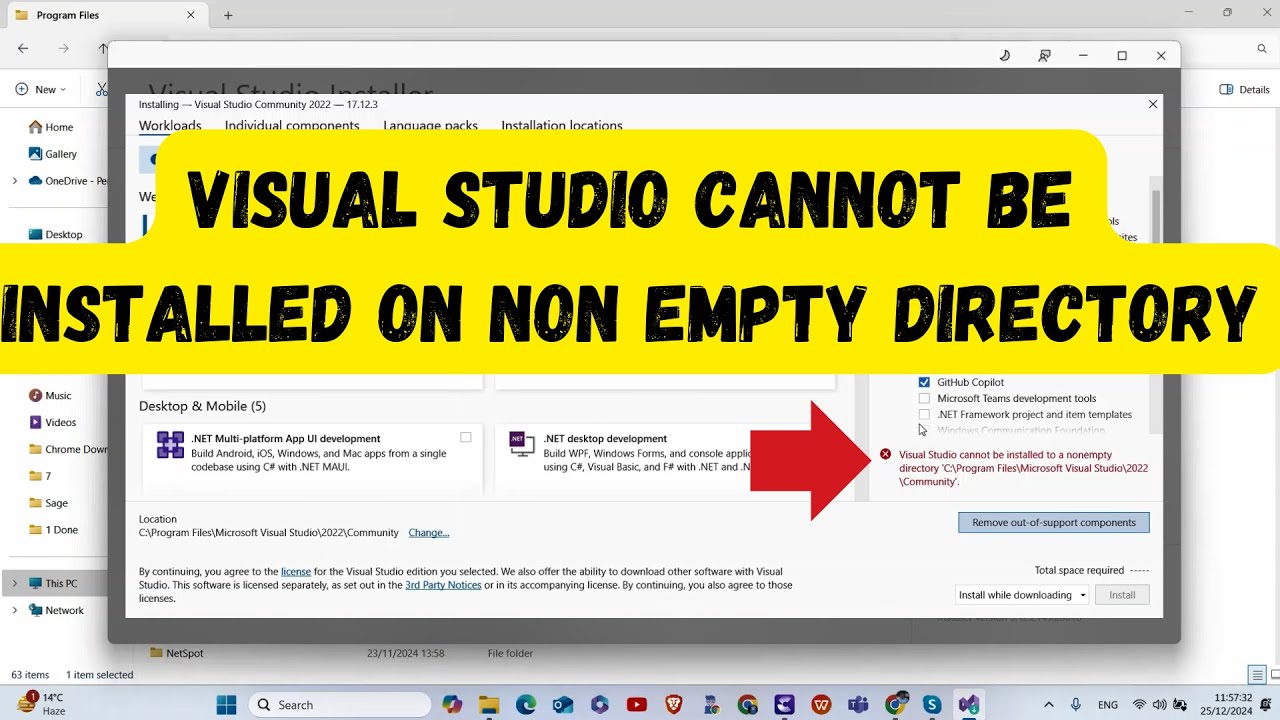Check .NET Framework project and item templates
The image size is (1280, 720).
point(924,414)
